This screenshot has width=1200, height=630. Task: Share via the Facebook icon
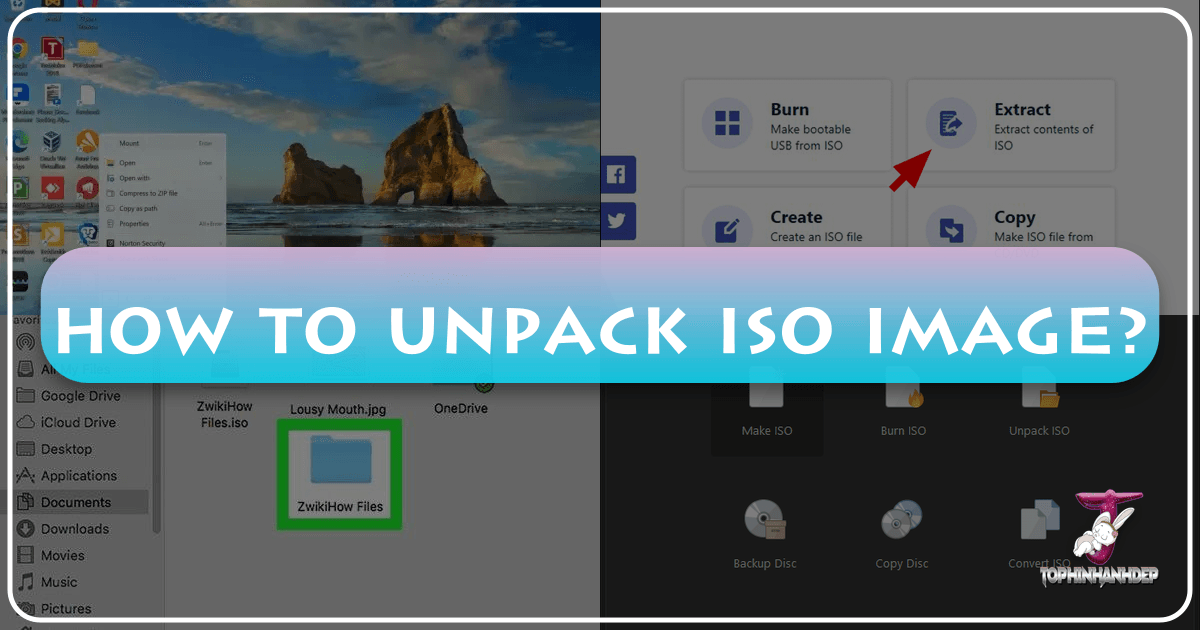click(x=618, y=174)
